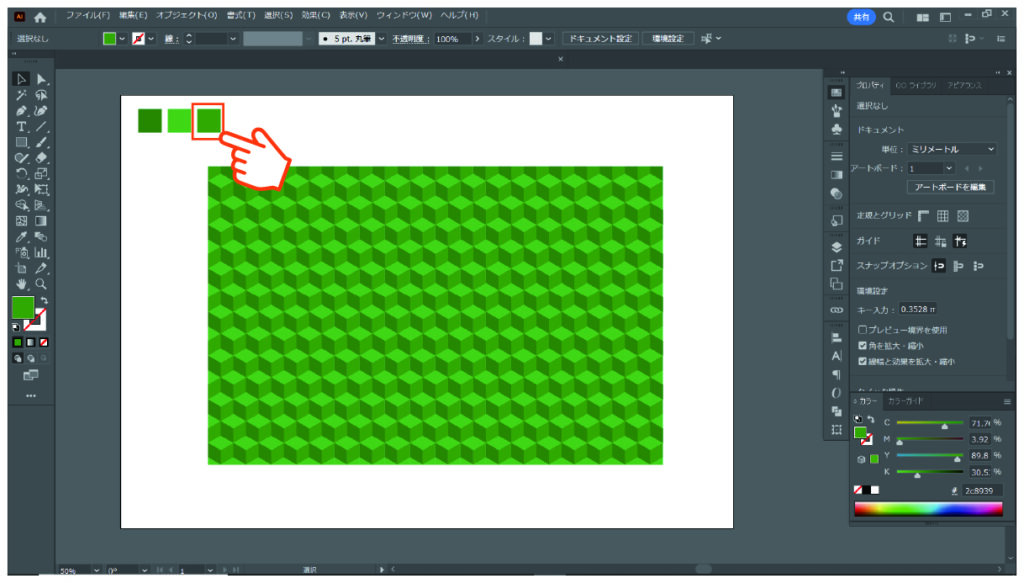The width and height of the screenshot is (1024, 583).
Task: Select the Free Transform tool
Action: (41, 189)
